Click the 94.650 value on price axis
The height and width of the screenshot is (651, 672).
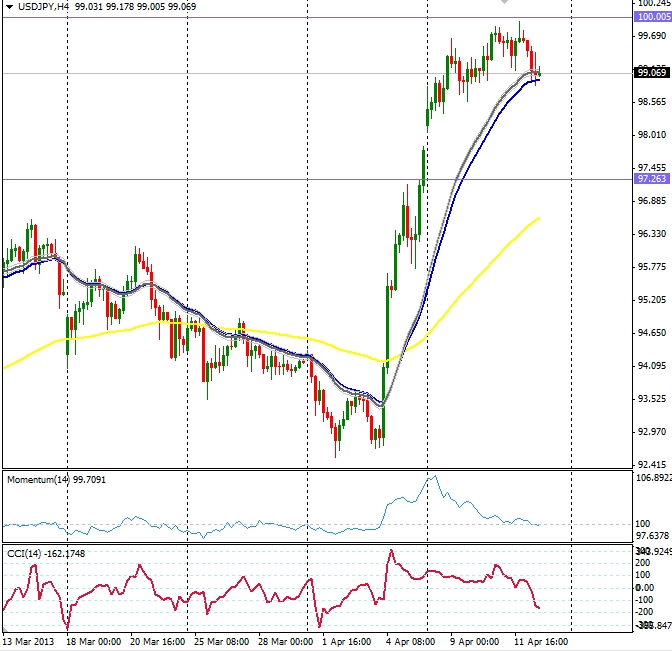(652, 333)
